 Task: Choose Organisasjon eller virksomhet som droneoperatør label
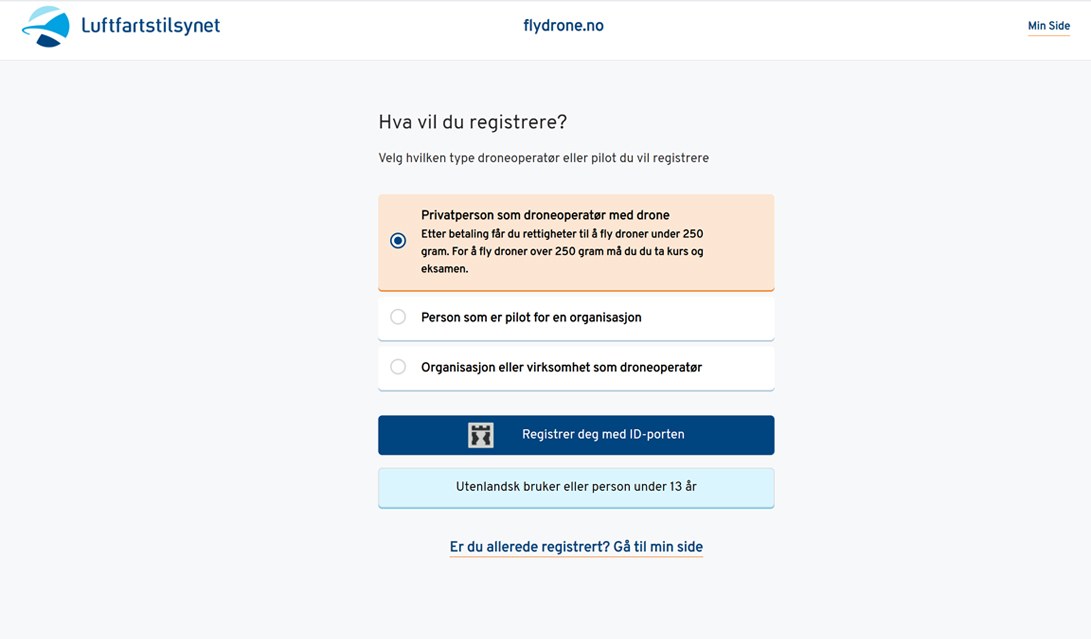point(561,367)
